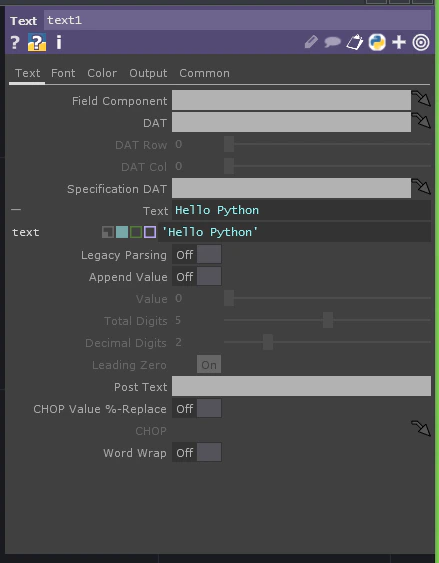The width and height of the screenshot is (439, 563).
Task: Open Python help icon
Action: [37, 42]
